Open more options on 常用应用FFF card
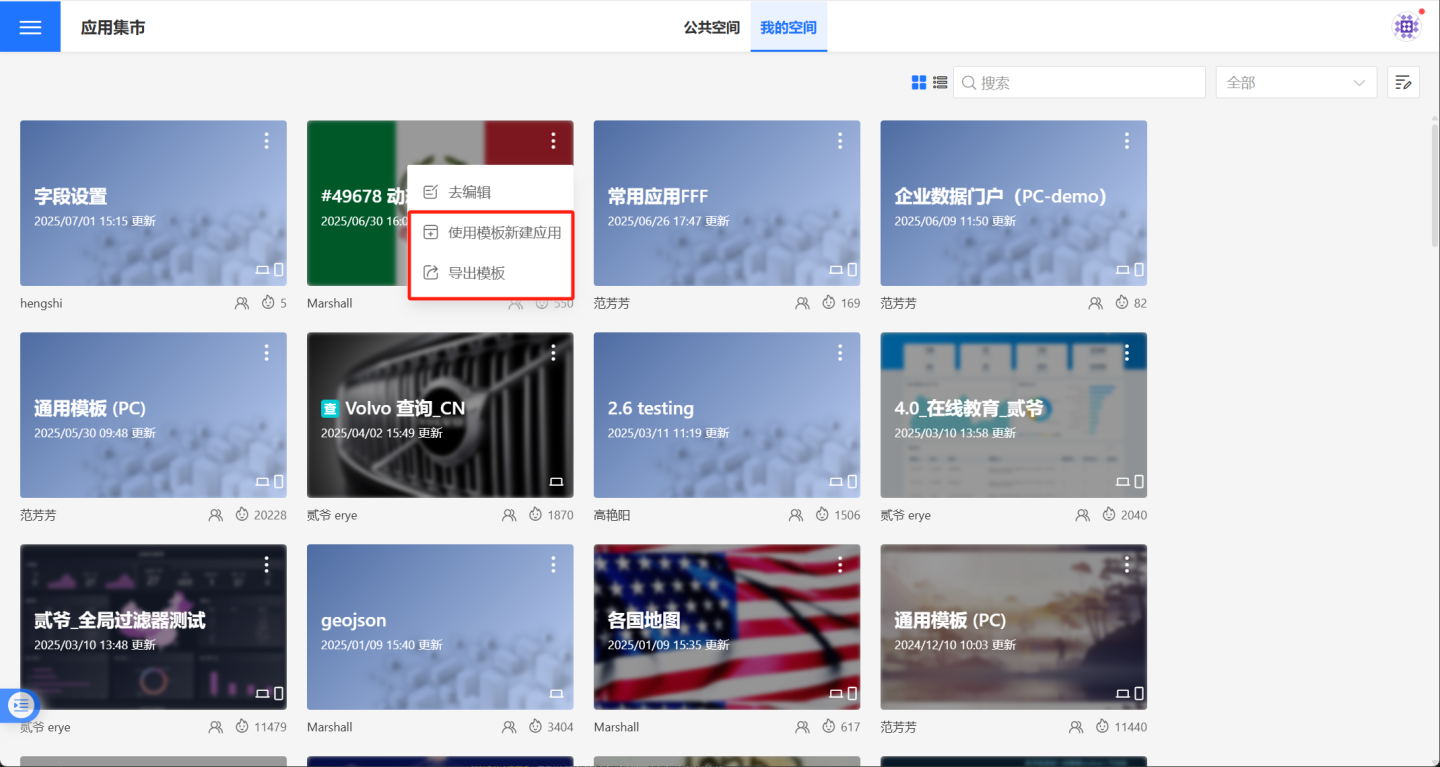 (840, 141)
